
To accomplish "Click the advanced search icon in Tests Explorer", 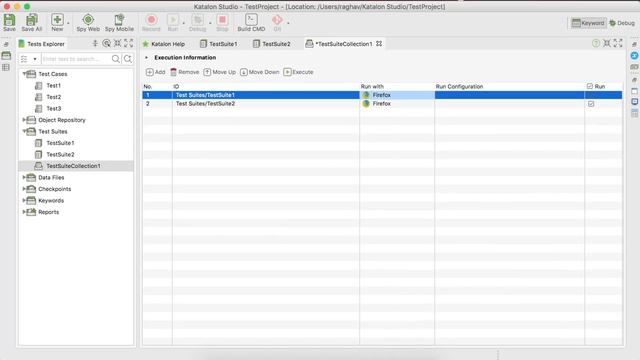I will click(128, 59).
